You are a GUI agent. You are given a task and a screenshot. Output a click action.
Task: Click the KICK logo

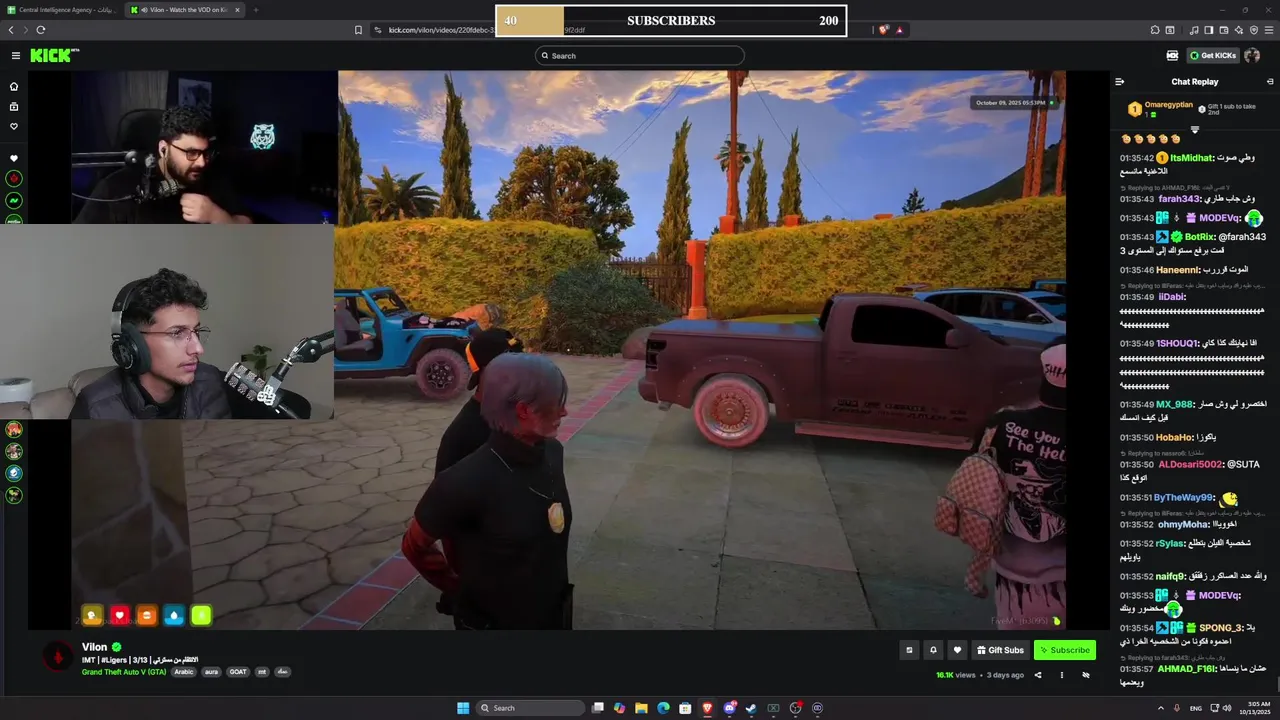pyautogui.click(x=51, y=56)
